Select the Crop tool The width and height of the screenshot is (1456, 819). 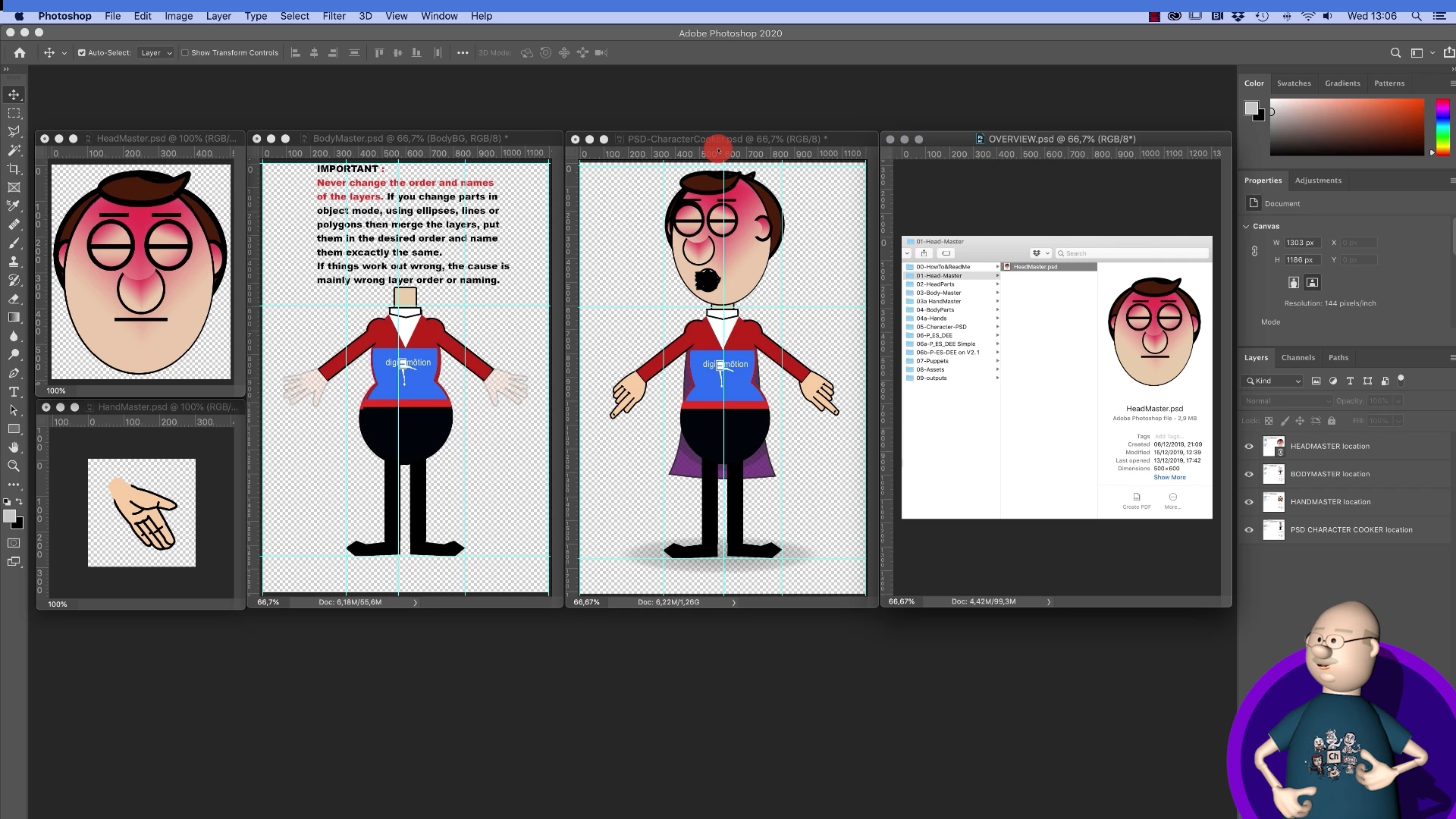click(14, 169)
